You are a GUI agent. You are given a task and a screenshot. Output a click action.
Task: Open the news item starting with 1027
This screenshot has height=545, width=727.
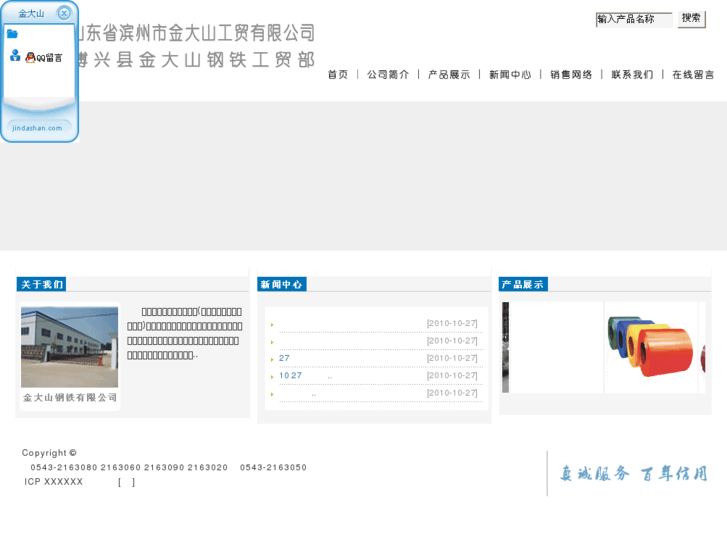point(290,376)
